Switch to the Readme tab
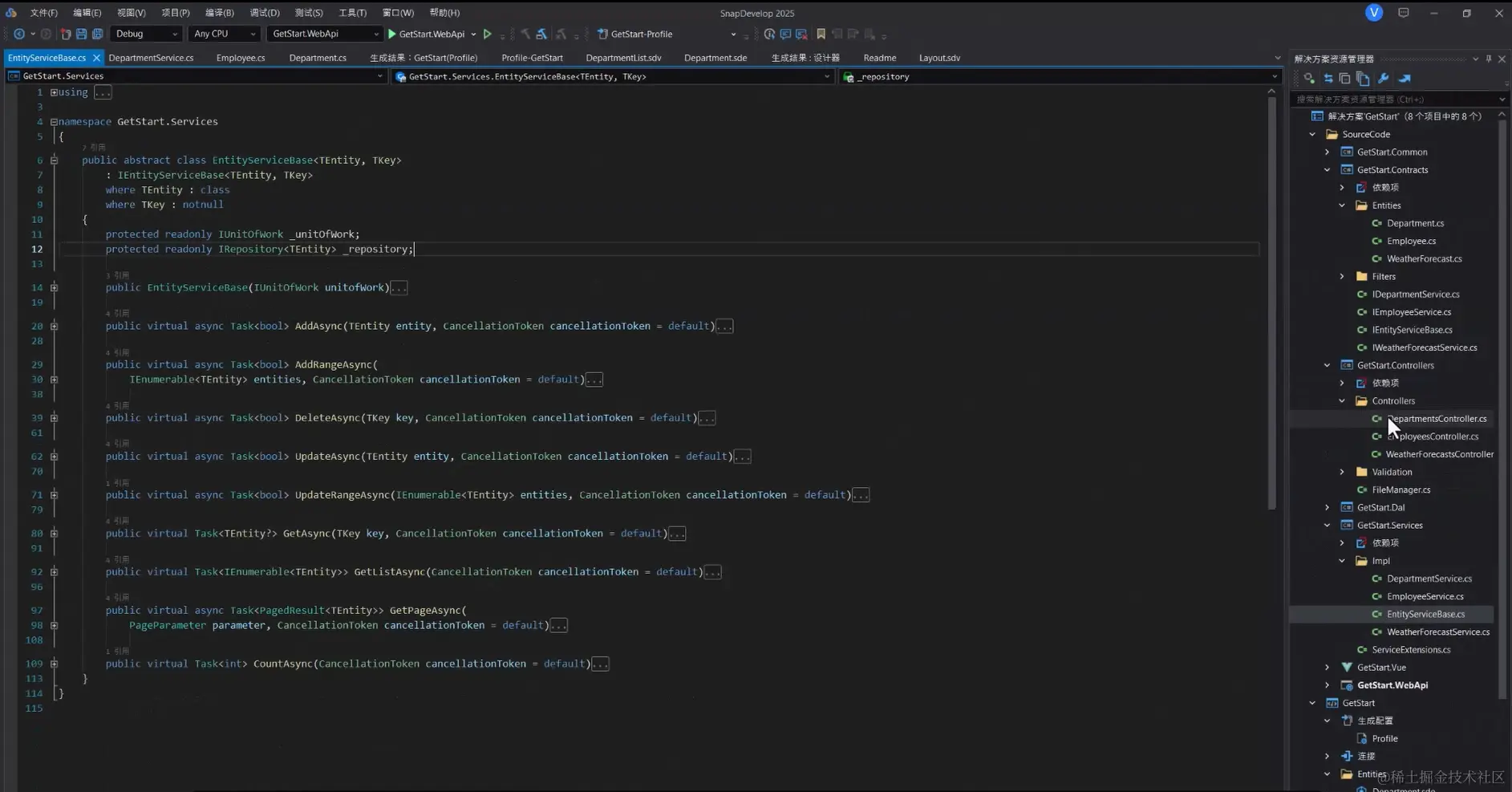 (x=879, y=57)
